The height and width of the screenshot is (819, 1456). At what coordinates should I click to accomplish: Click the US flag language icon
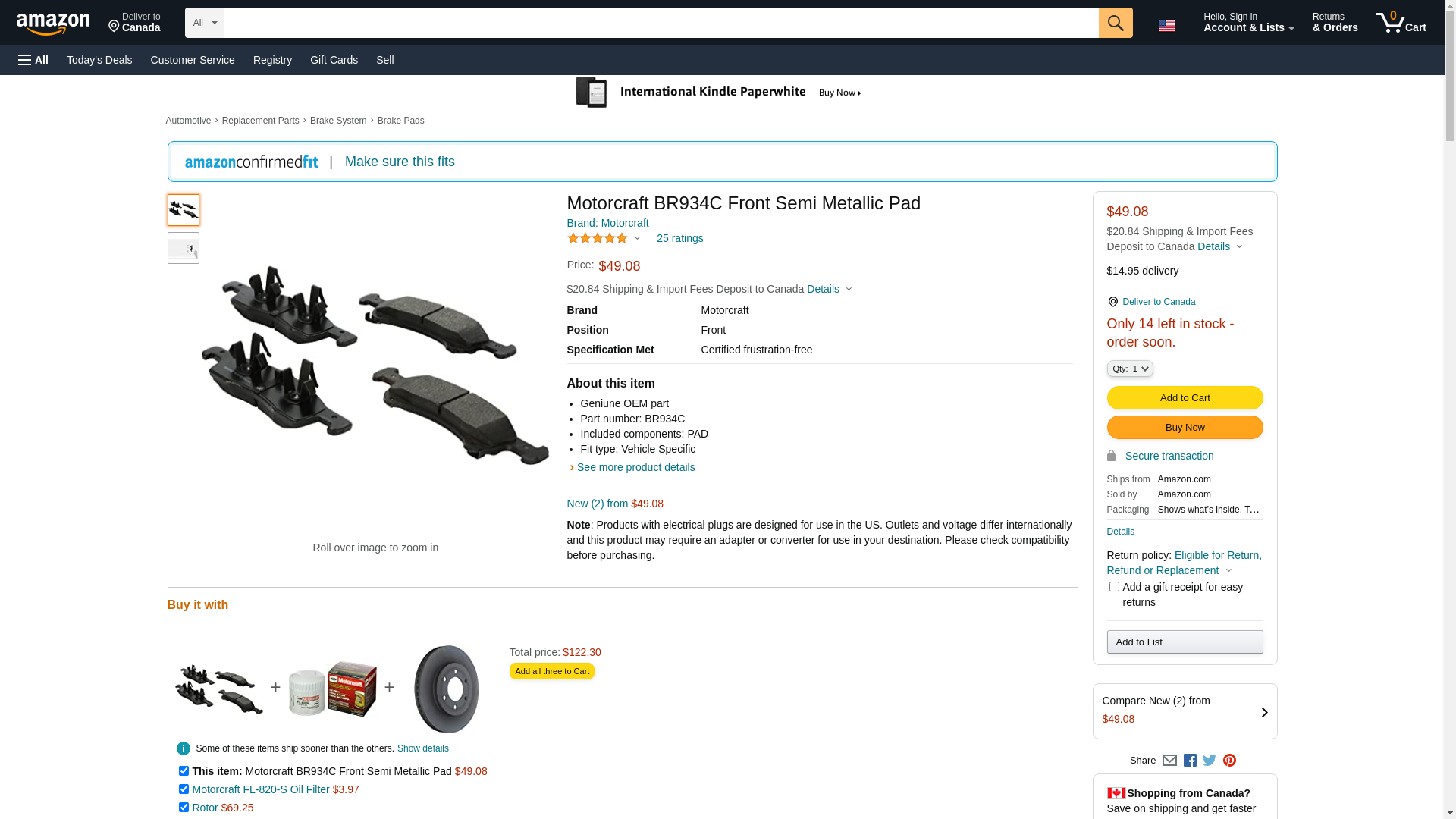click(1166, 26)
